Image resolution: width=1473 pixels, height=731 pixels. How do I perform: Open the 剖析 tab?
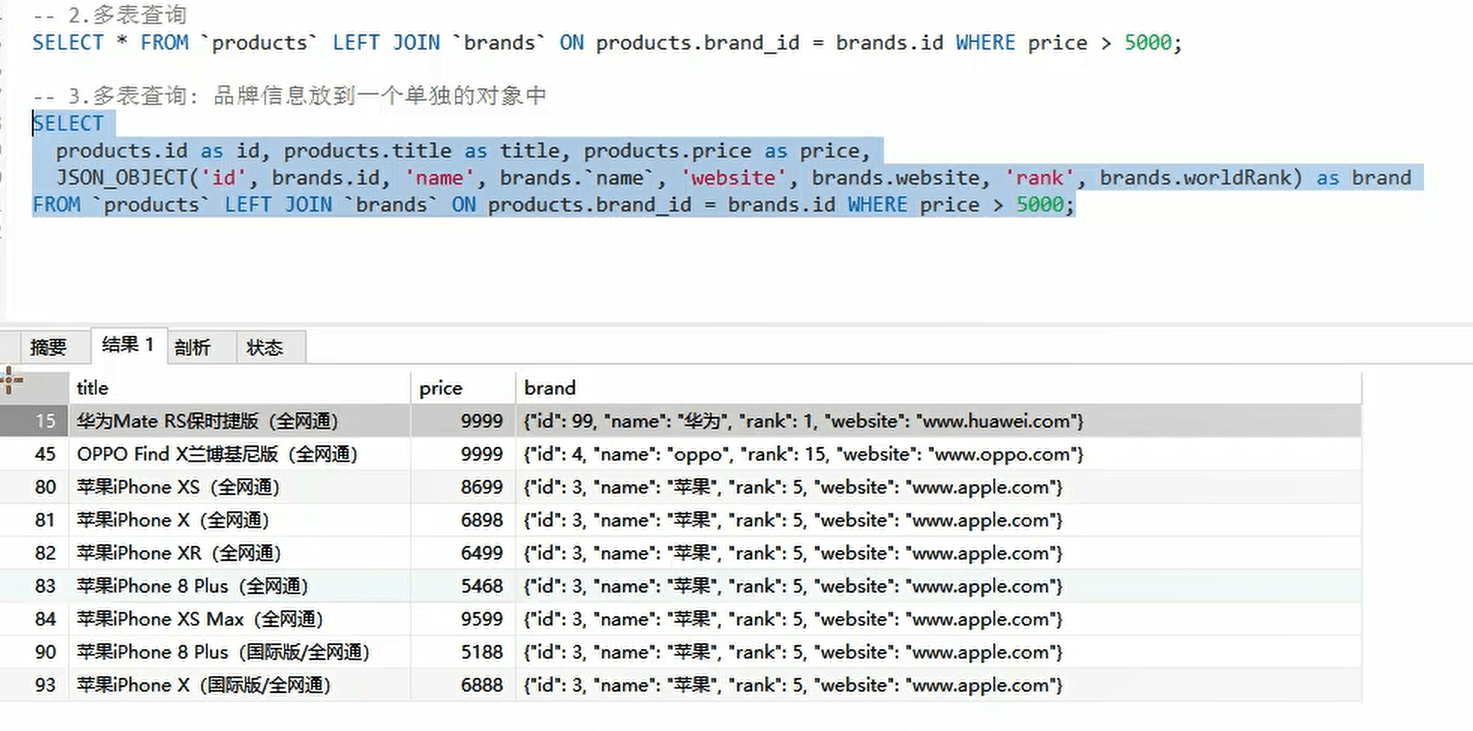(192, 347)
